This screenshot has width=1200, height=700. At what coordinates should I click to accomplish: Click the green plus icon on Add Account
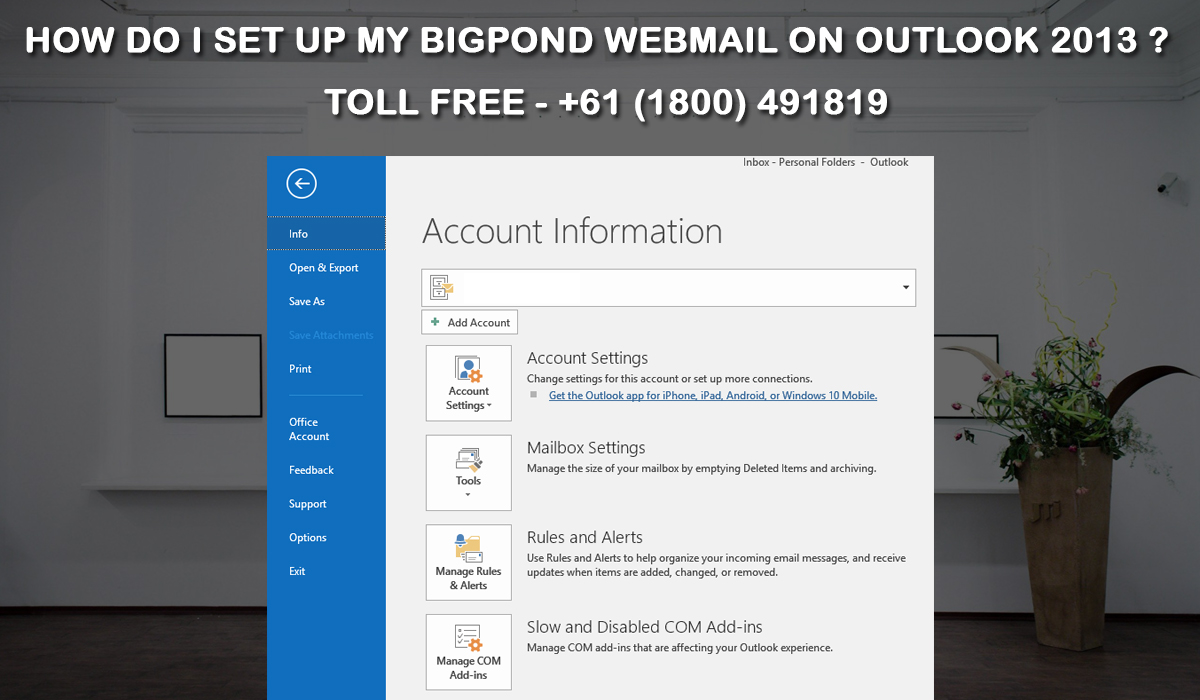[x=433, y=322]
